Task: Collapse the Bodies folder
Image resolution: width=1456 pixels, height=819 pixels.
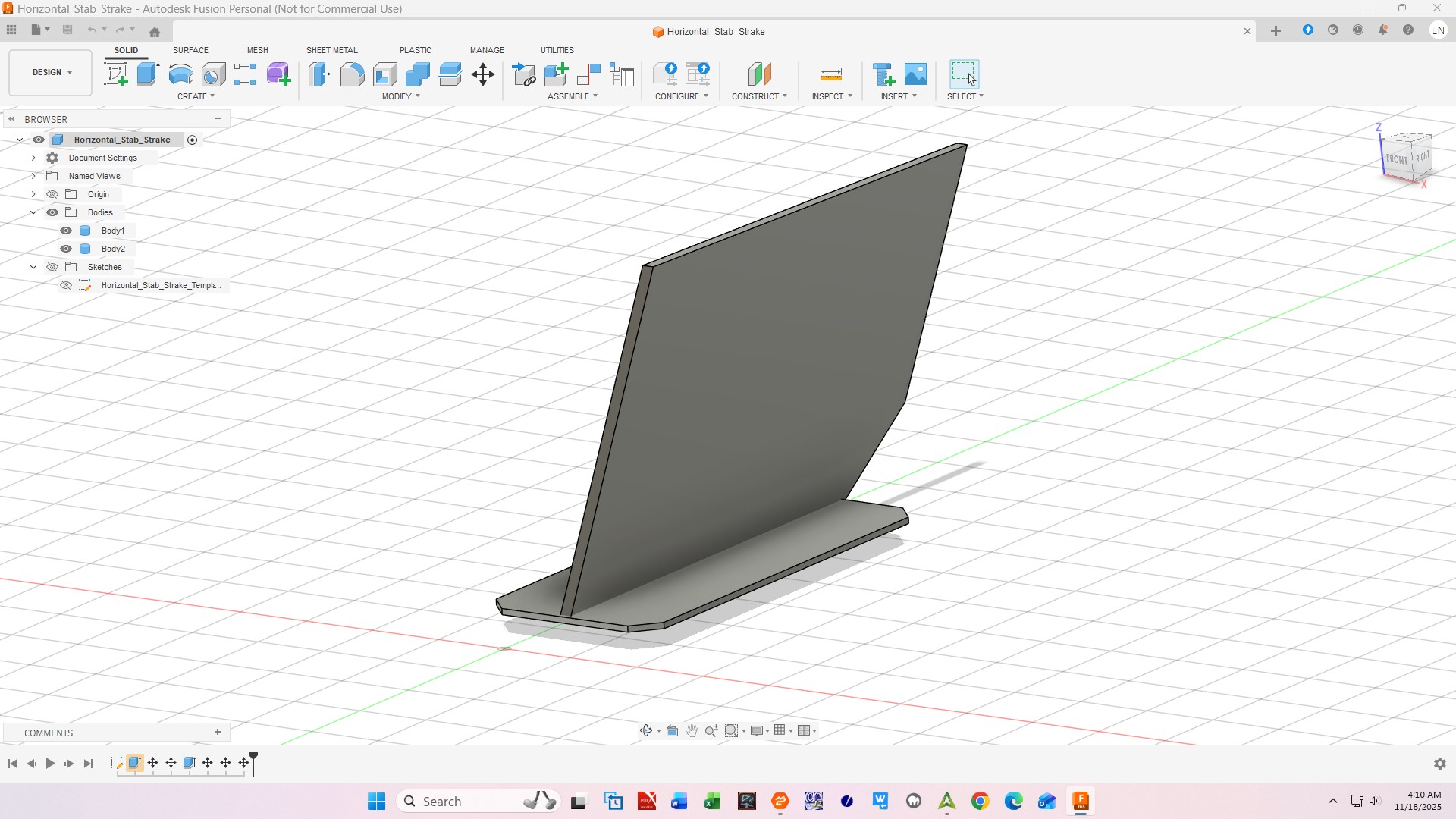Action: pyautogui.click(x=33, y=212)
